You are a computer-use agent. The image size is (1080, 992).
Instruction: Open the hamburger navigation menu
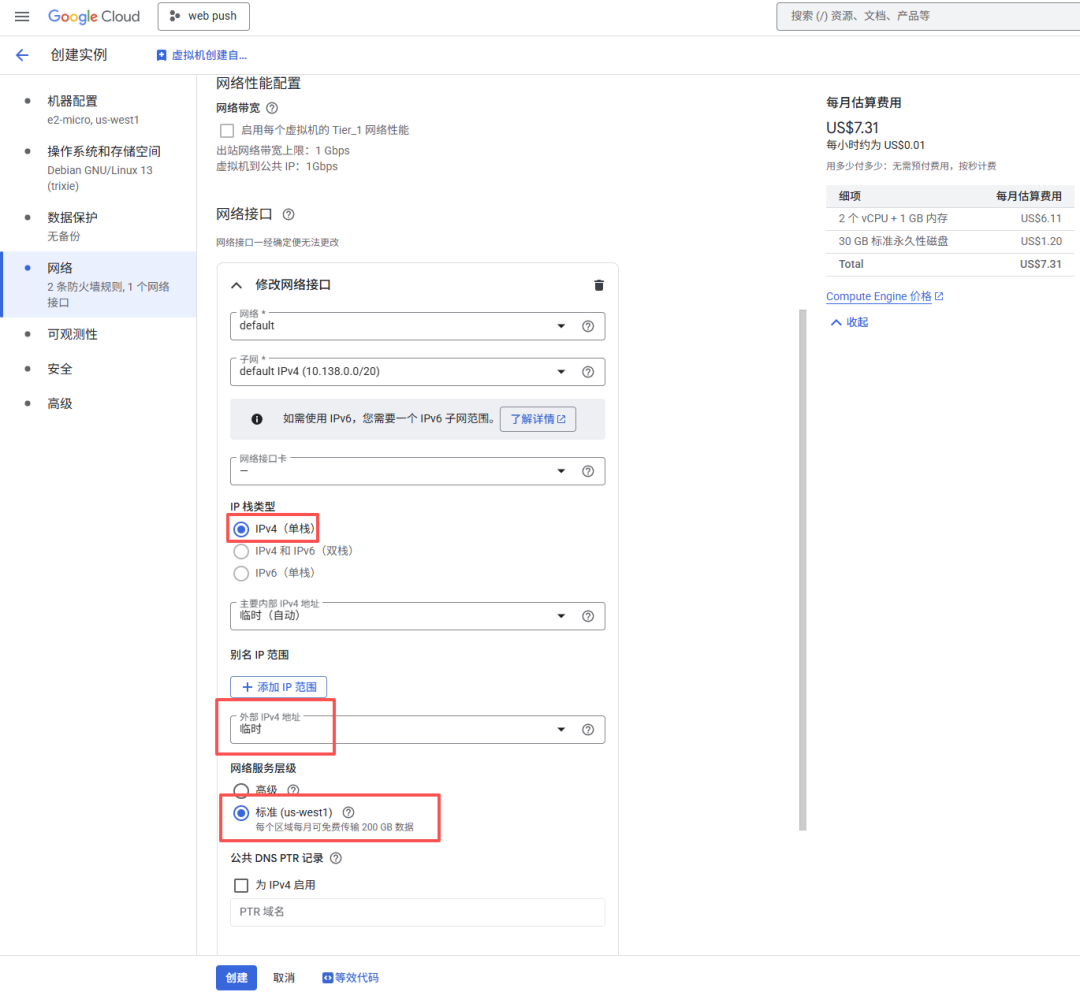[22, 17]
